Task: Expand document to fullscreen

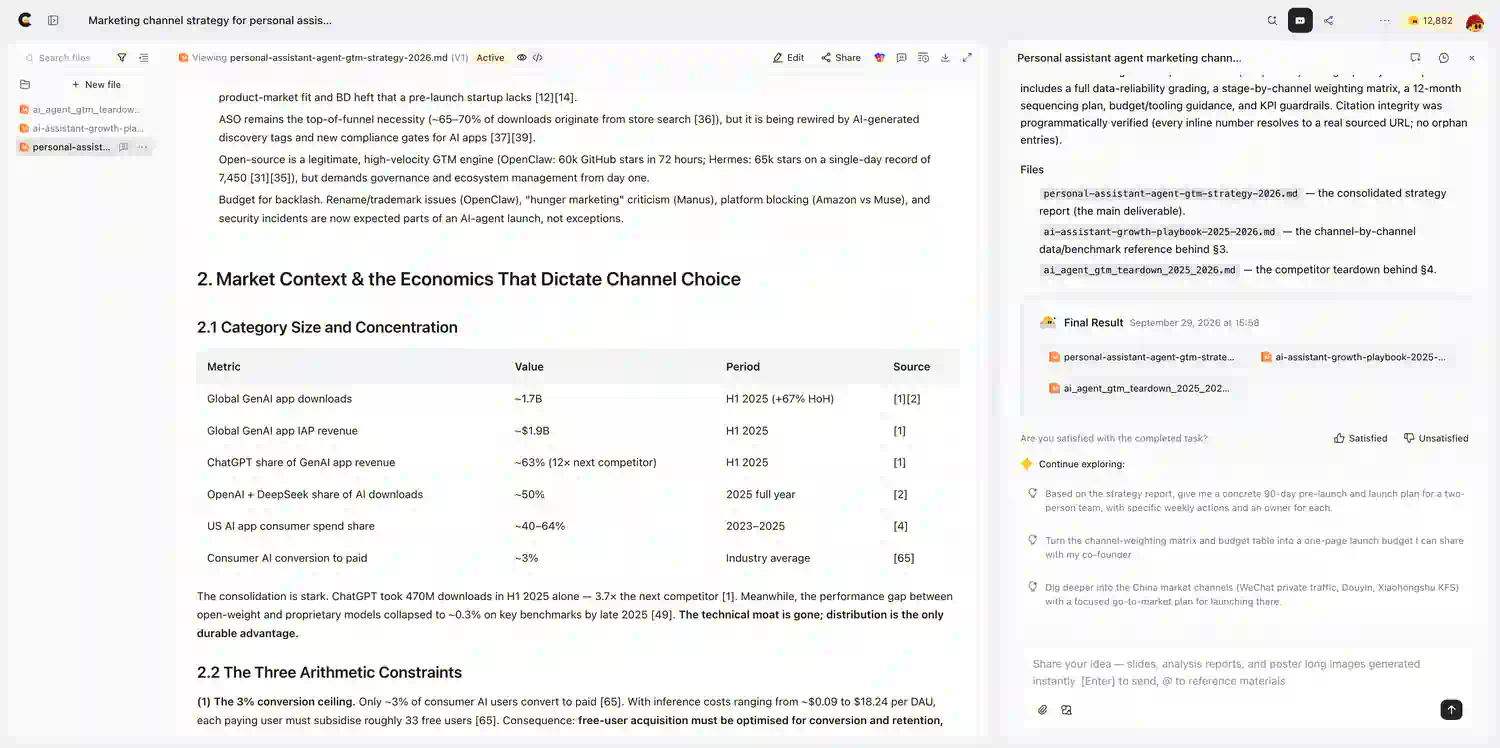Action: tap(967, 58)
